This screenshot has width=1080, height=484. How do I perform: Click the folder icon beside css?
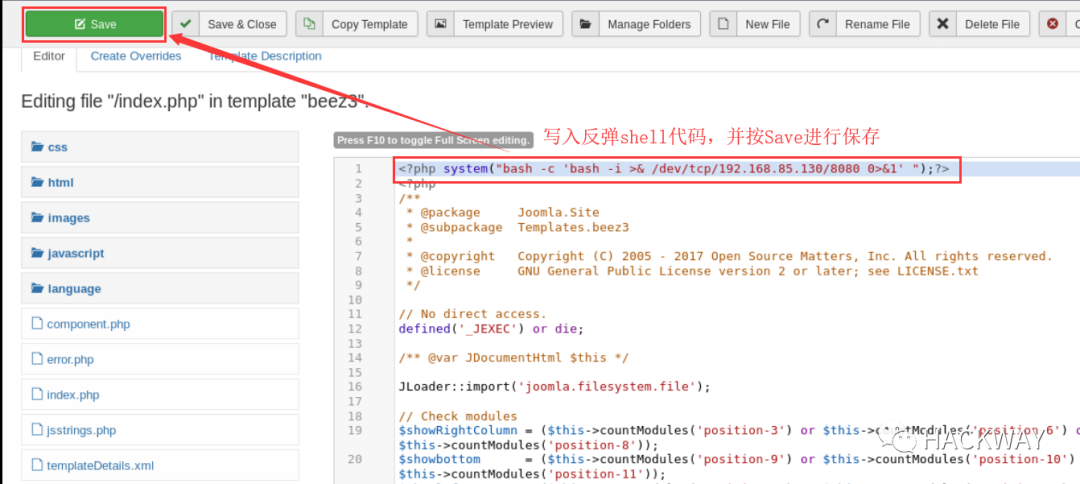pos(37,147)
